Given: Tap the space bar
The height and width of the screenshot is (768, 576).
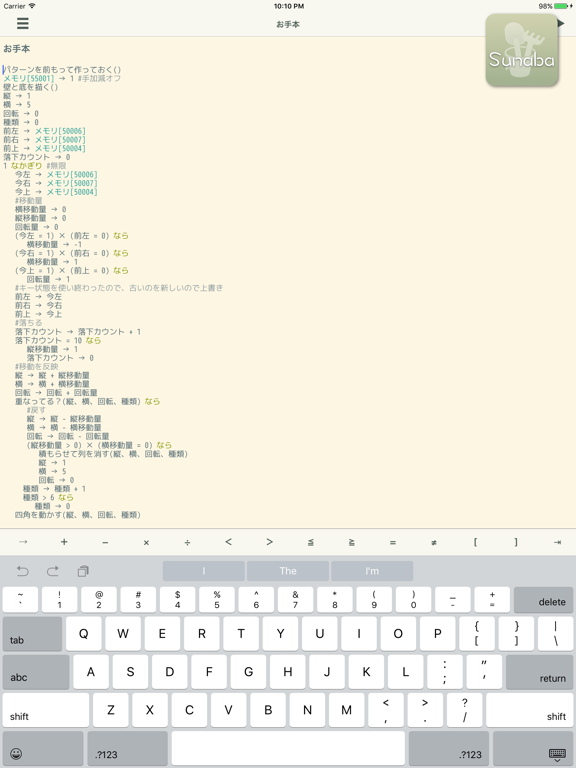Looking at the screenshot, I should (x=288, y=748).
